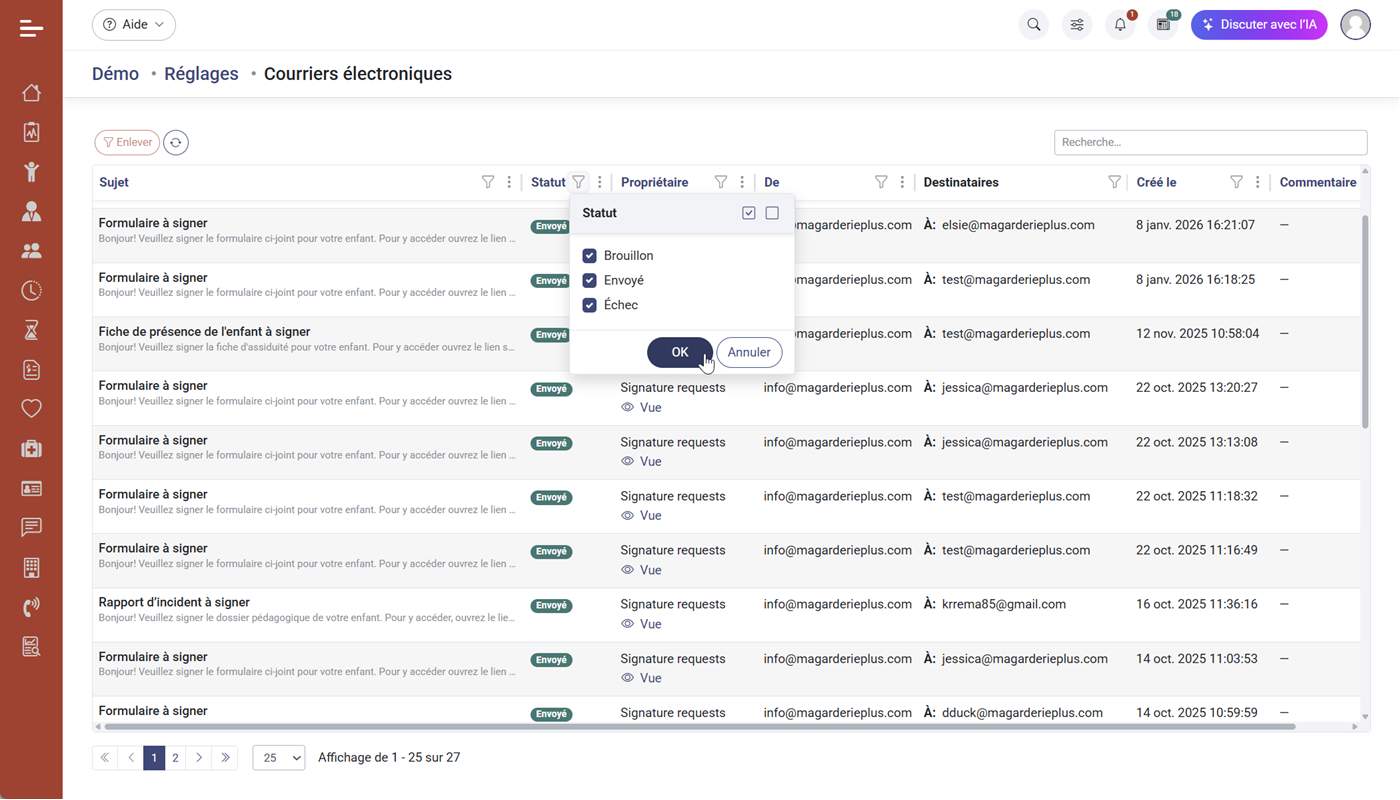
Task: Go to the Réglages breadcrumb
Action: (x=201, y=74)
